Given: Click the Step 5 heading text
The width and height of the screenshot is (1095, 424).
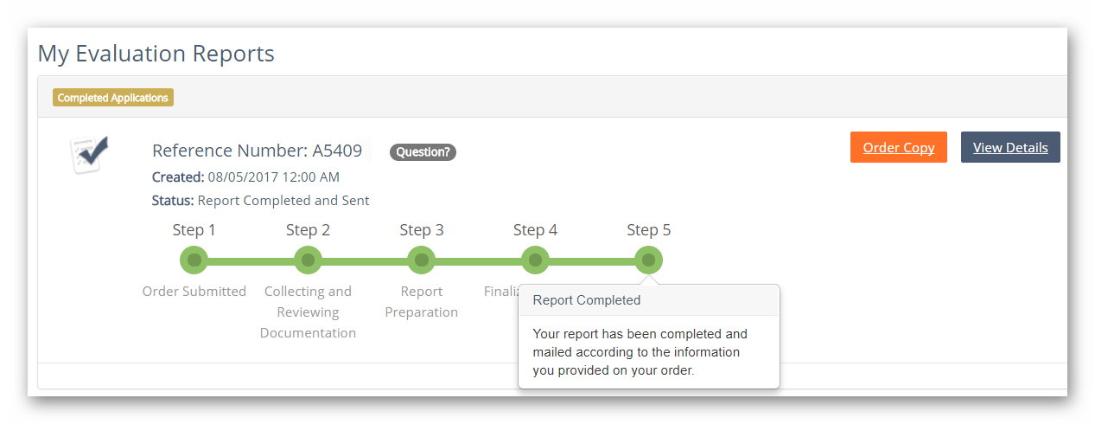Looking at the screenshot, I should point(649,230).
